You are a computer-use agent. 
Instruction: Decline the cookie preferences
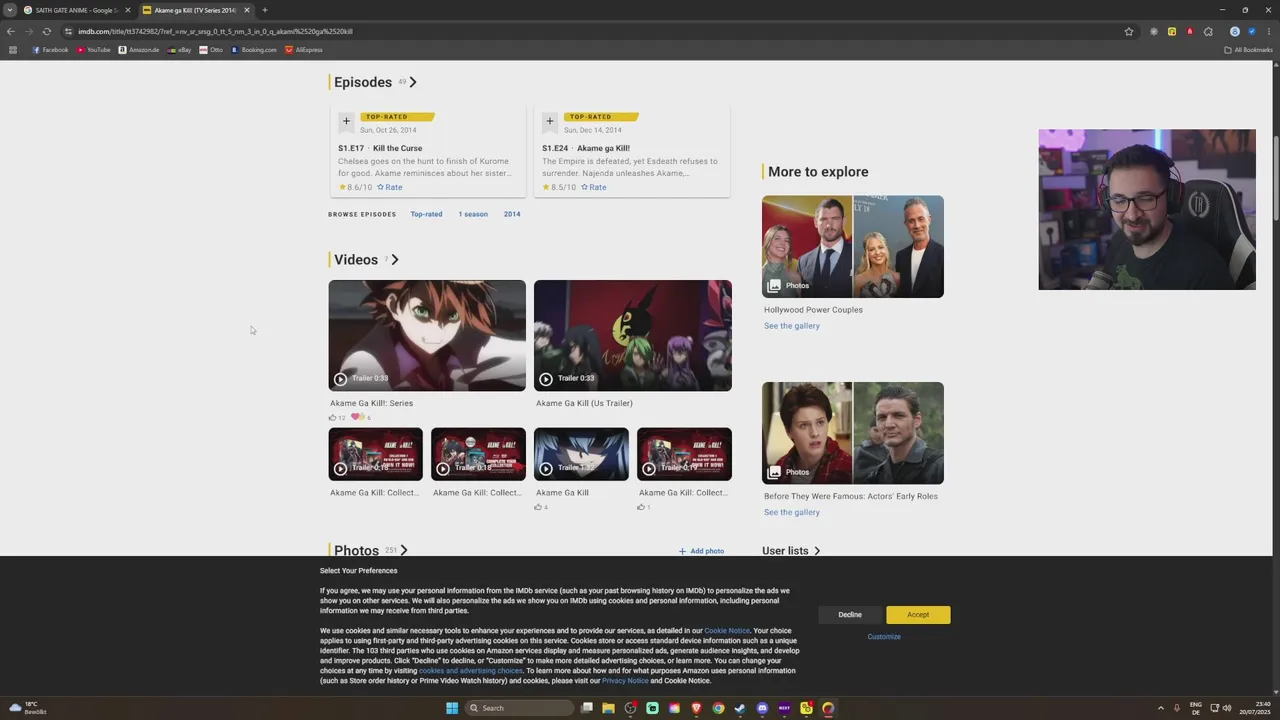[850, 615]
